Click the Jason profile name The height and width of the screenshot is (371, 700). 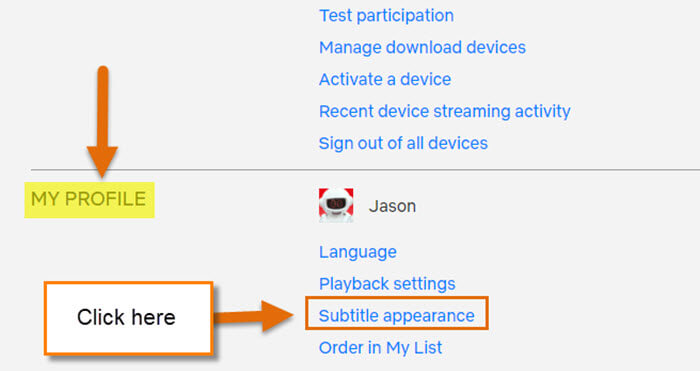[x=392, y=206]
